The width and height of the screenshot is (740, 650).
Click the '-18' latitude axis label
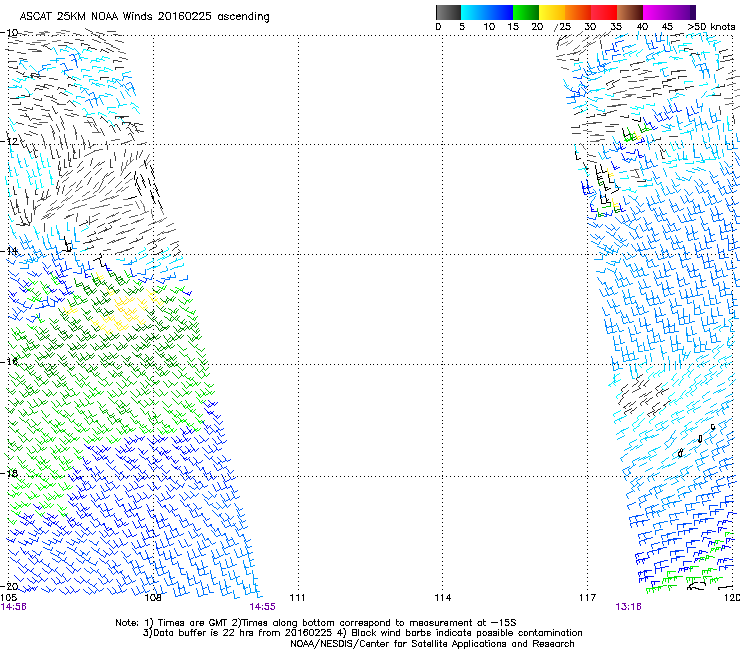click(x=9, y=473)
